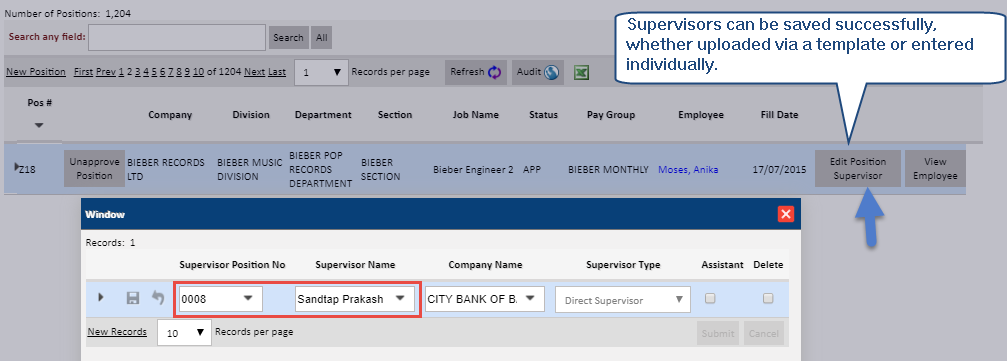The image size is (1007, 361).
Task: Open page 10 in pagination
Action: tap(198, 72)
